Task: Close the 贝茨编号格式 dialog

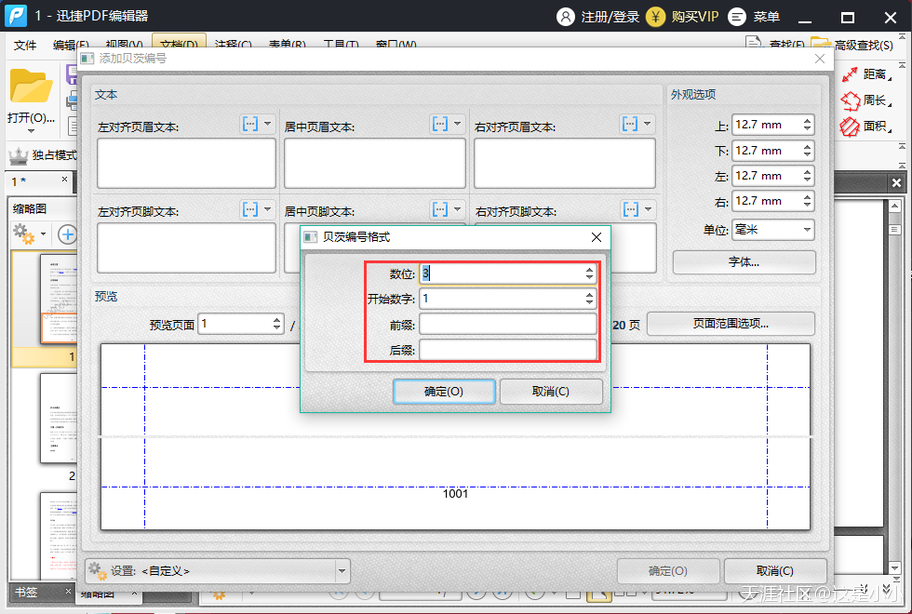Action: pos(596,237)
